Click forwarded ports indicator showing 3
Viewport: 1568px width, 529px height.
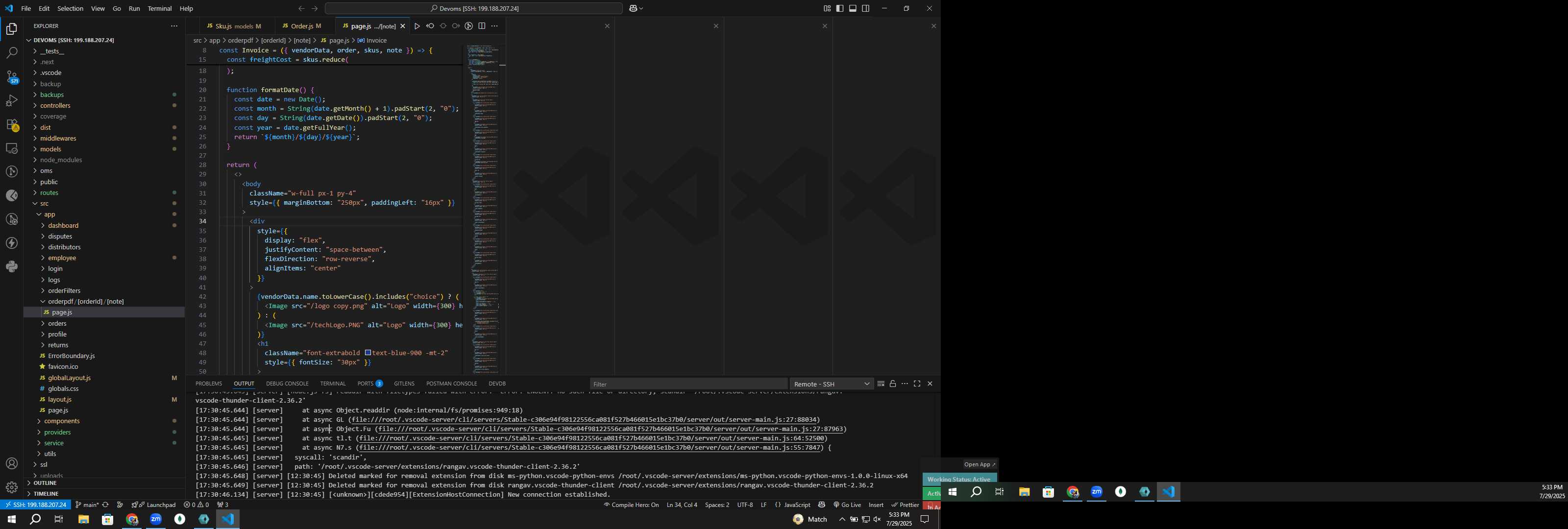pos(223,505)
